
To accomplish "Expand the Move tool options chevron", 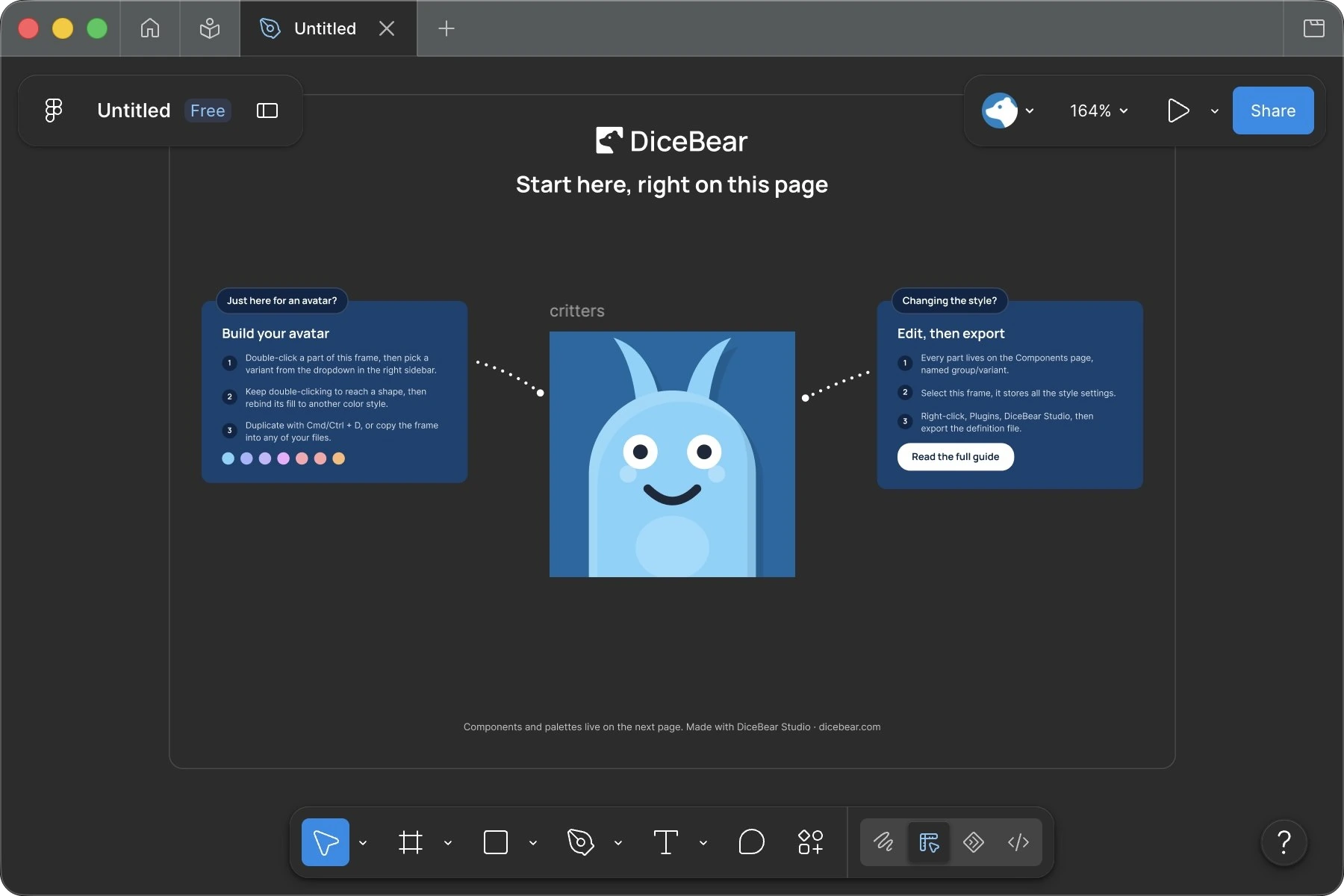I will (x=363, y=843).
